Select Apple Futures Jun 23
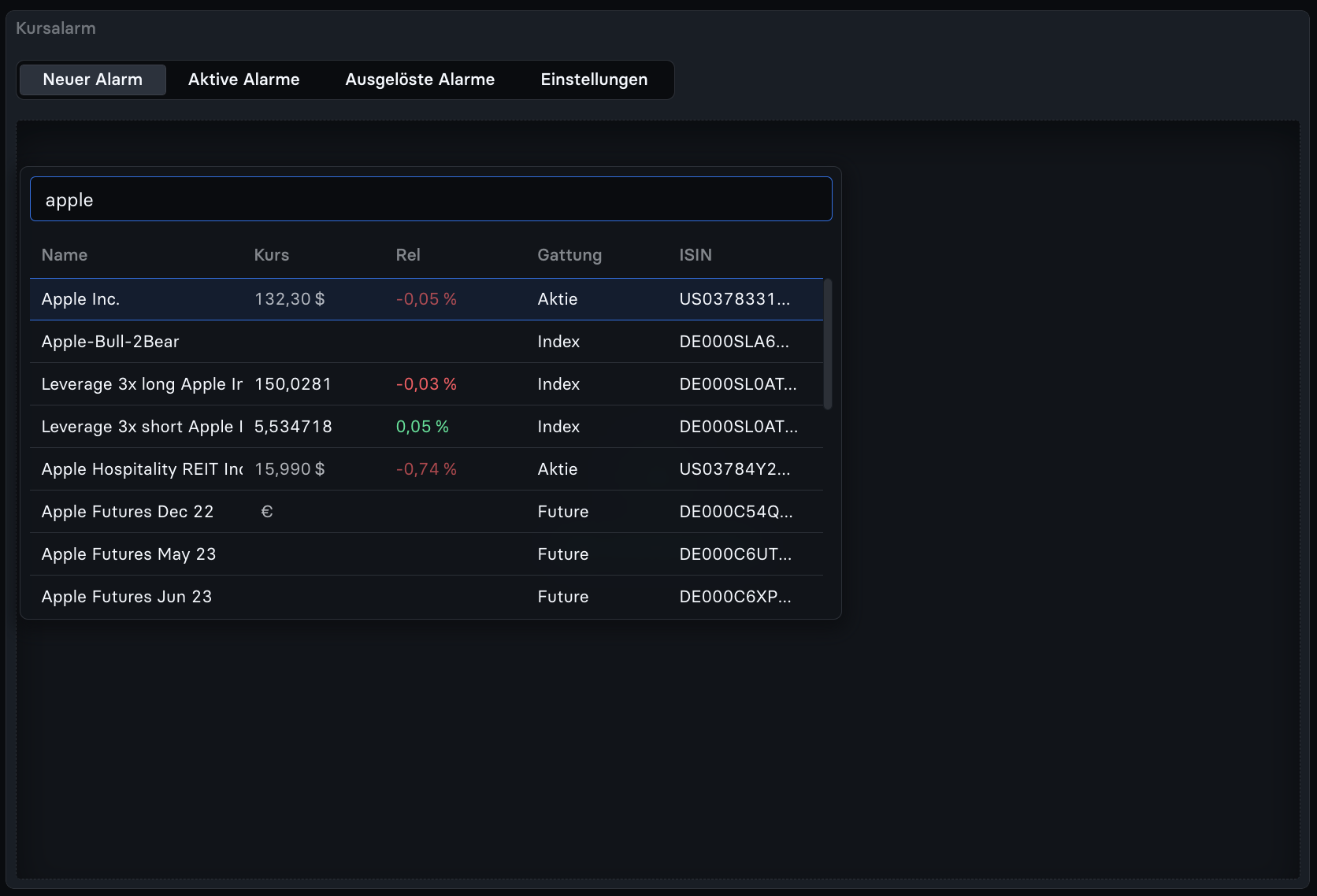 (426, 597)
